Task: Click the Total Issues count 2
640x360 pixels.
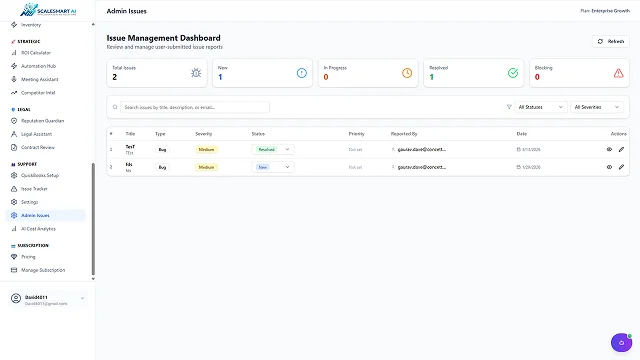Action: (115, 77)
